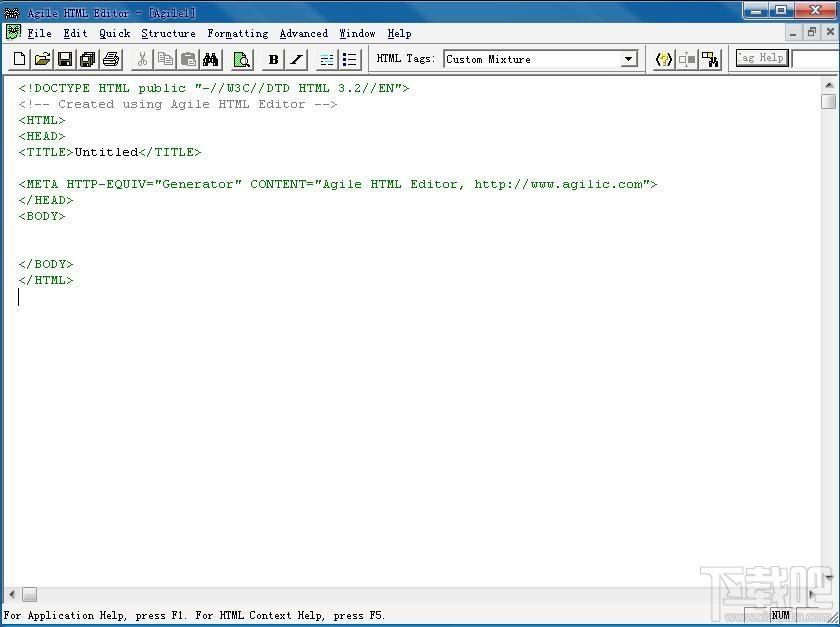Click the opening <HTML> tag
This screenshot has width=840, height=627.
[x=42, y=120]
